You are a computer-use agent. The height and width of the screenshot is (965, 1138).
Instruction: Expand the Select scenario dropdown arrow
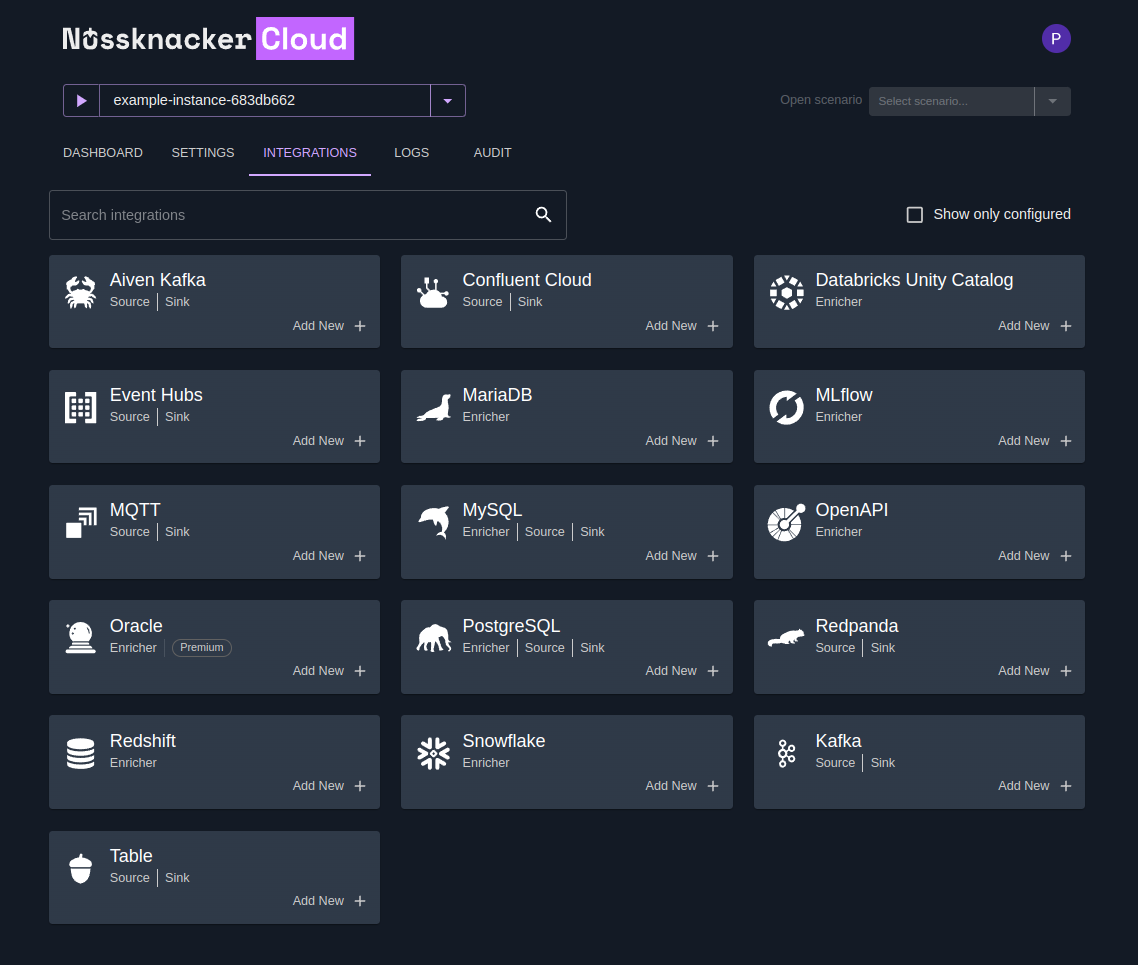pos(1052,101)
